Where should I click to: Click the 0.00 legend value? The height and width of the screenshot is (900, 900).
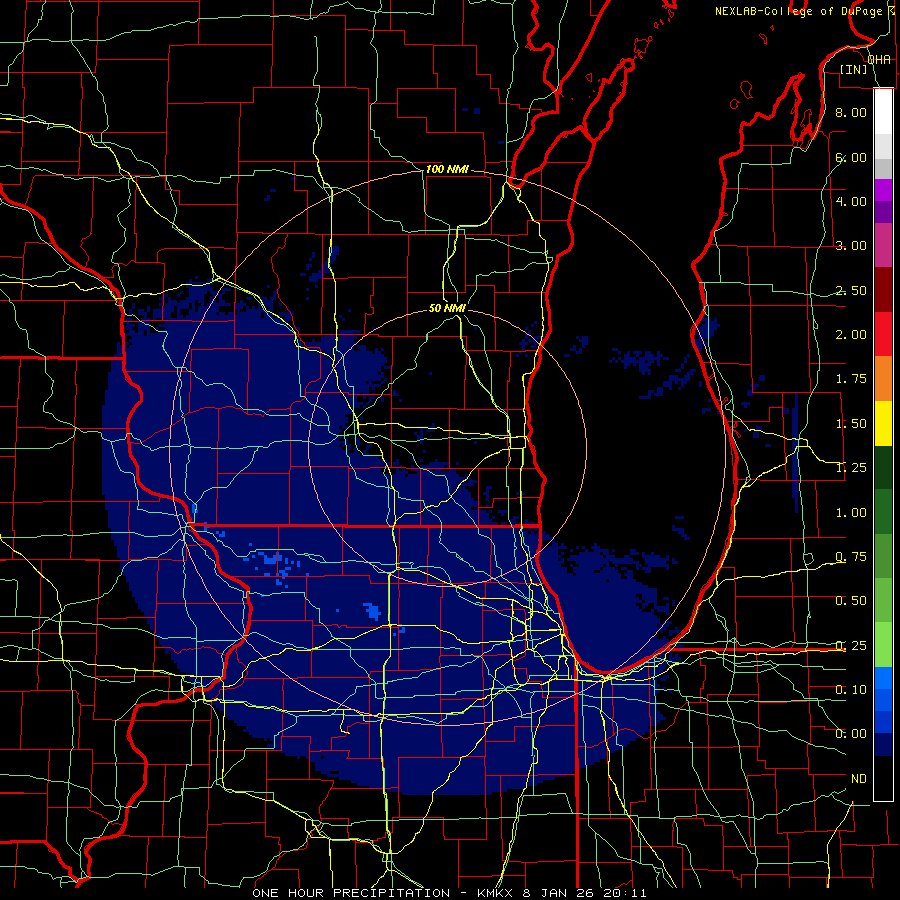point(851,734)
